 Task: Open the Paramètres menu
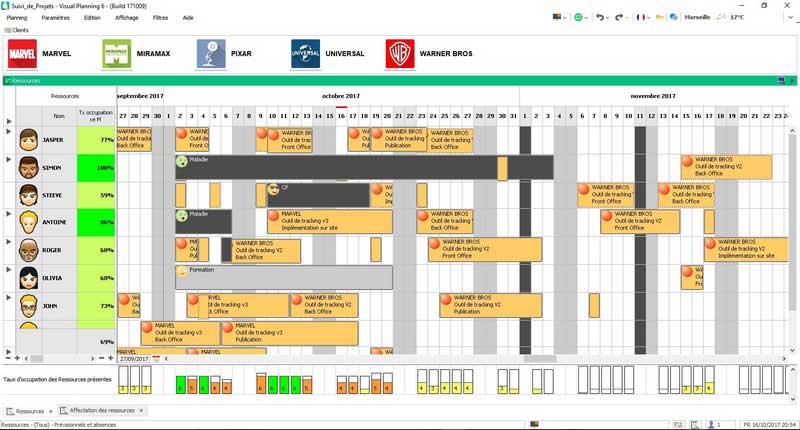tap(56, 18)
